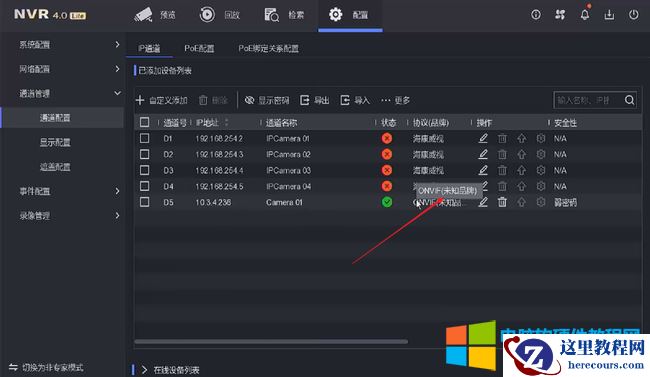Viewport: 650px width, 377px height.
Task: Edit channel D2 with pencil icon
Action: pyautogui.click(x=483, y=154)
